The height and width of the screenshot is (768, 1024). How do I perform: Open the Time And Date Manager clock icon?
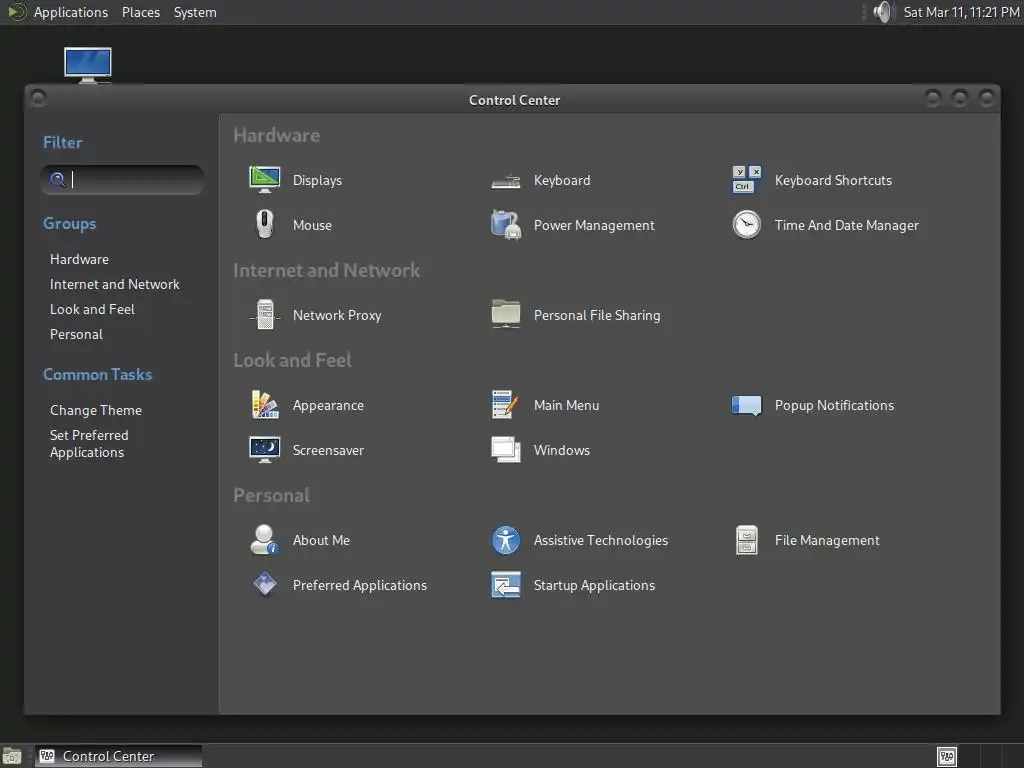[746, 225]
